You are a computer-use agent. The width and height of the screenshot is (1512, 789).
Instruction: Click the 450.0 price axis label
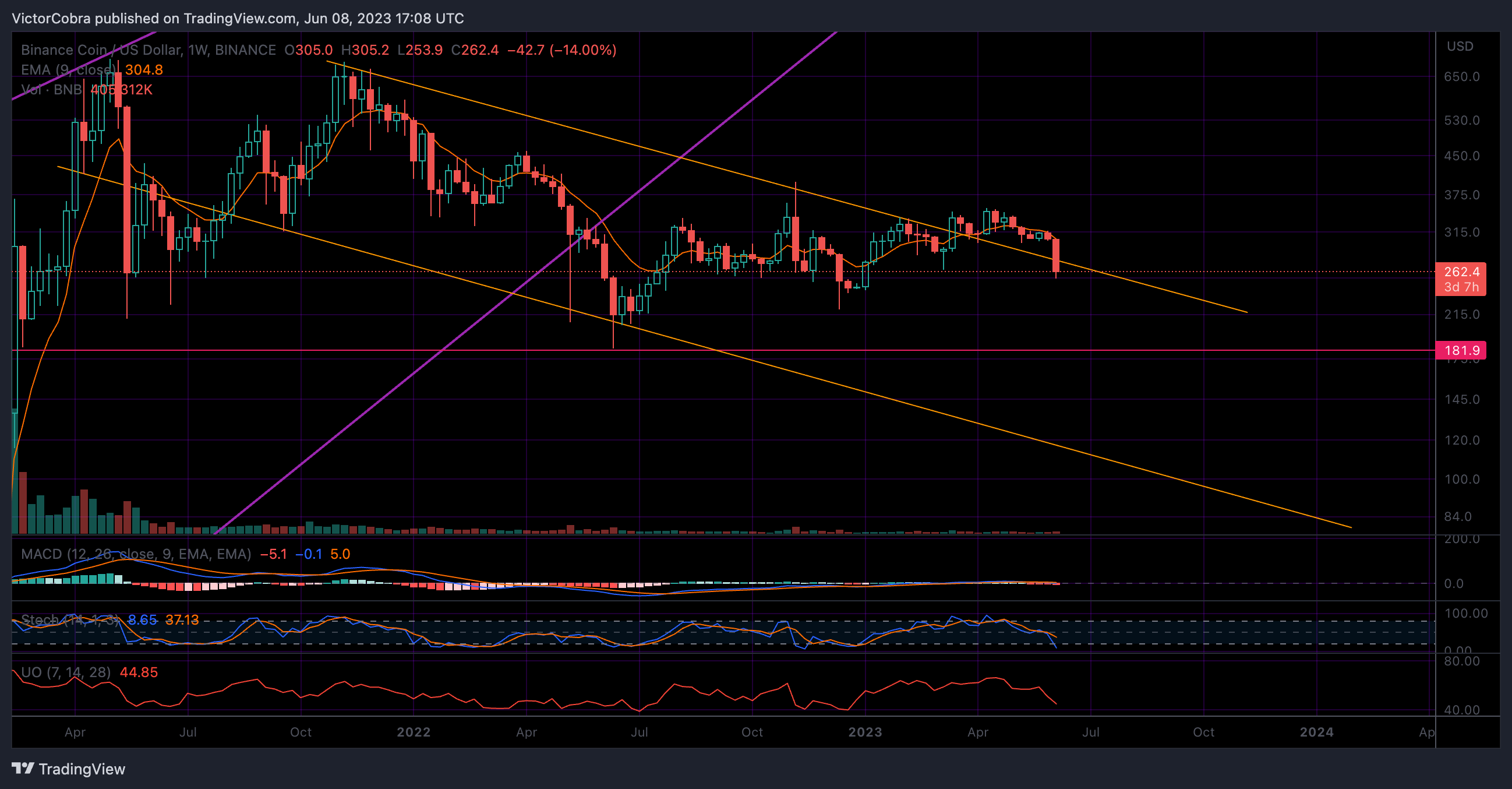click(1461, 156)
